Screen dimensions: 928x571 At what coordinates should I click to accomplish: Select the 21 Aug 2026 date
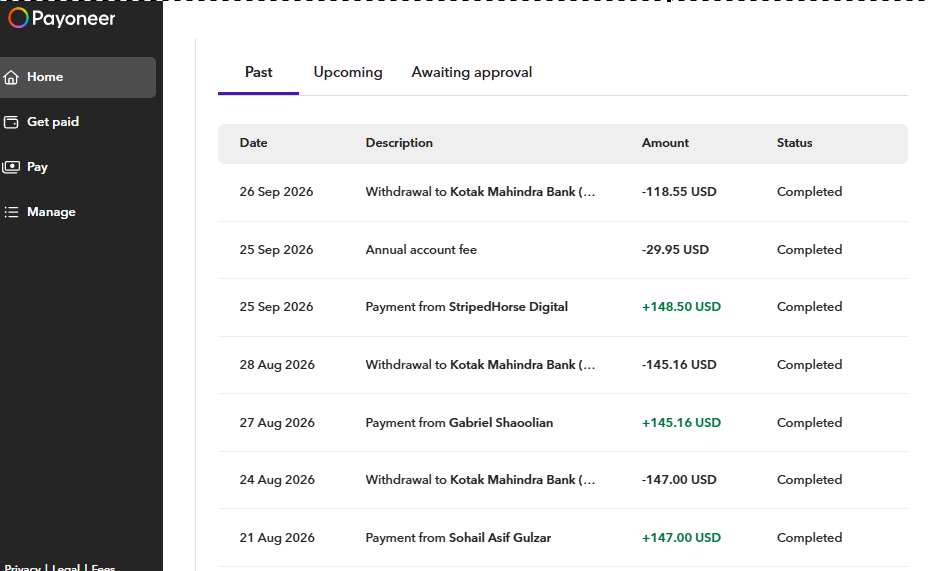[x=277, y=537]
